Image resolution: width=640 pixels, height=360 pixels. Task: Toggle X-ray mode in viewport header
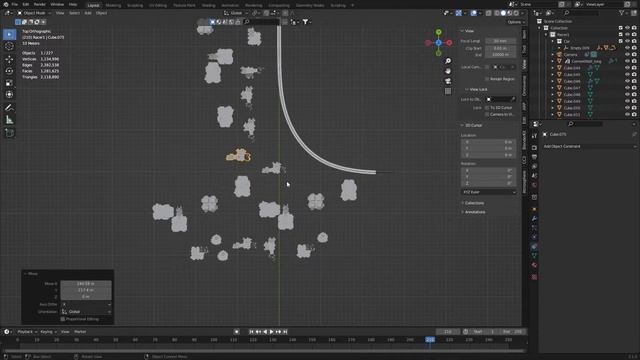pyautogui.click(x=489, y=13)
